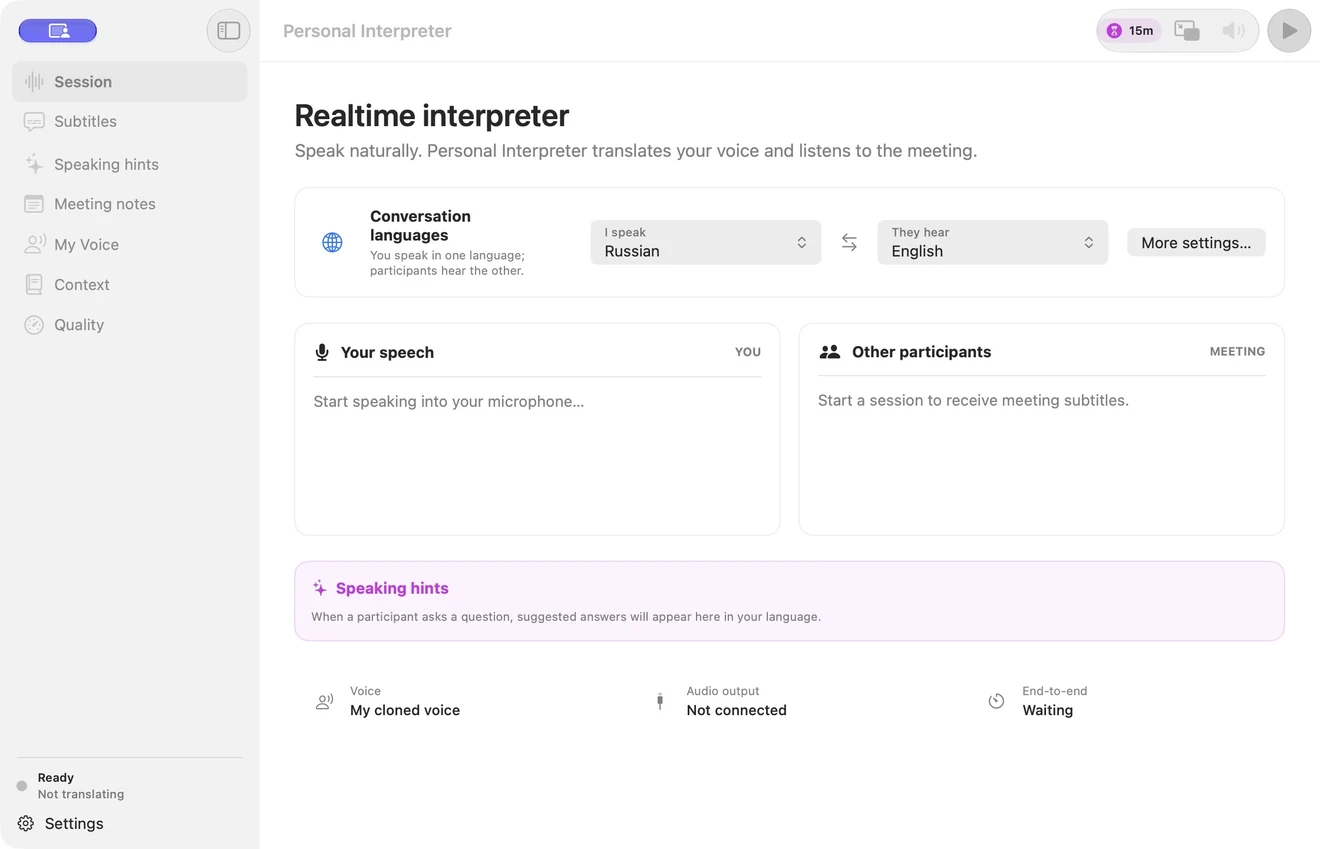Open the I speak Russian dropdown

coord(706,242)
